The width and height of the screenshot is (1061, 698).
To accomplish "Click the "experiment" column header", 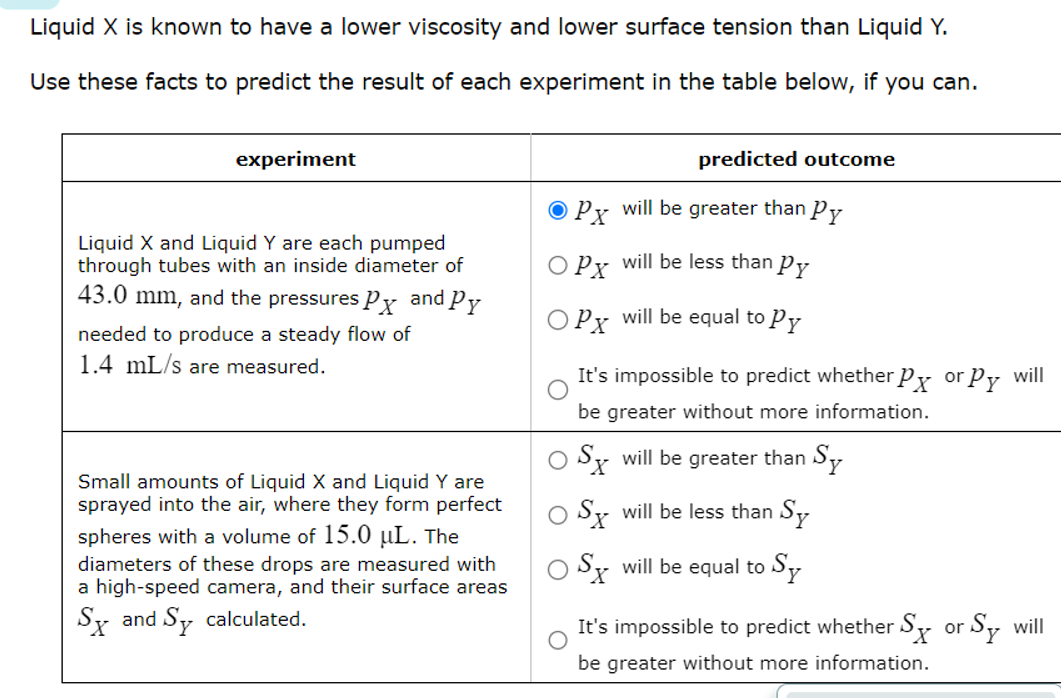I will pos(296,159).
